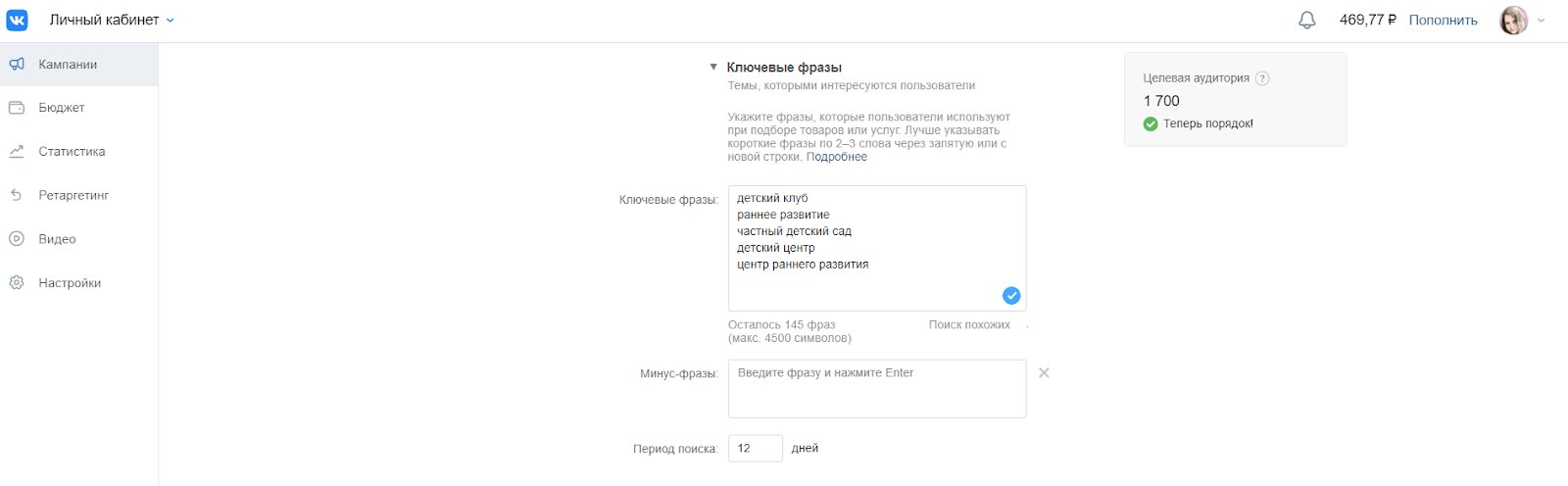Open the notifications bell
1568x486 pixels.
(x=1306, y=20)
